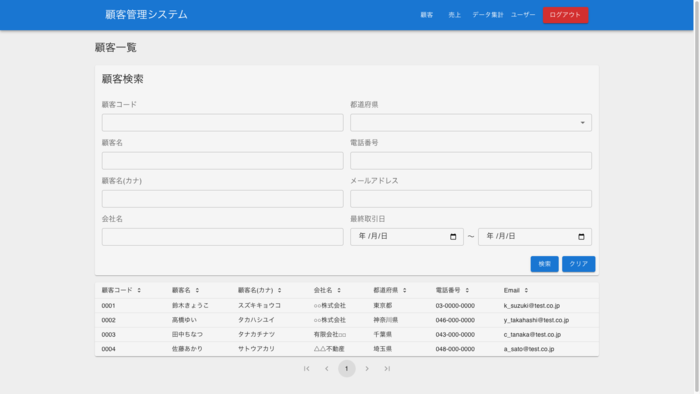
Task: Focus the 顧客コード input field
Action: point(222,123)
